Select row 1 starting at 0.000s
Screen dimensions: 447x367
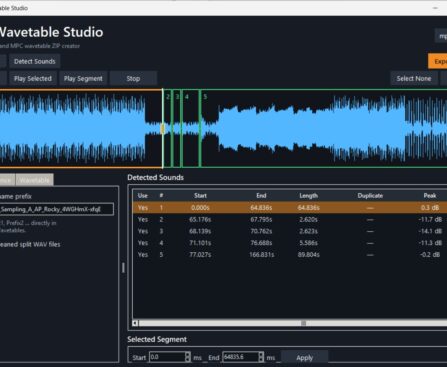coord(290,208)
